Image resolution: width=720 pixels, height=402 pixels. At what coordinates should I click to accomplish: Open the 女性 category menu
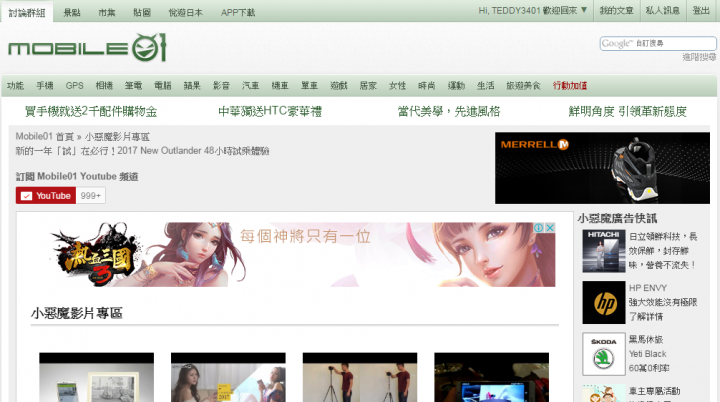pyautogui.click(x=398, y=85)
